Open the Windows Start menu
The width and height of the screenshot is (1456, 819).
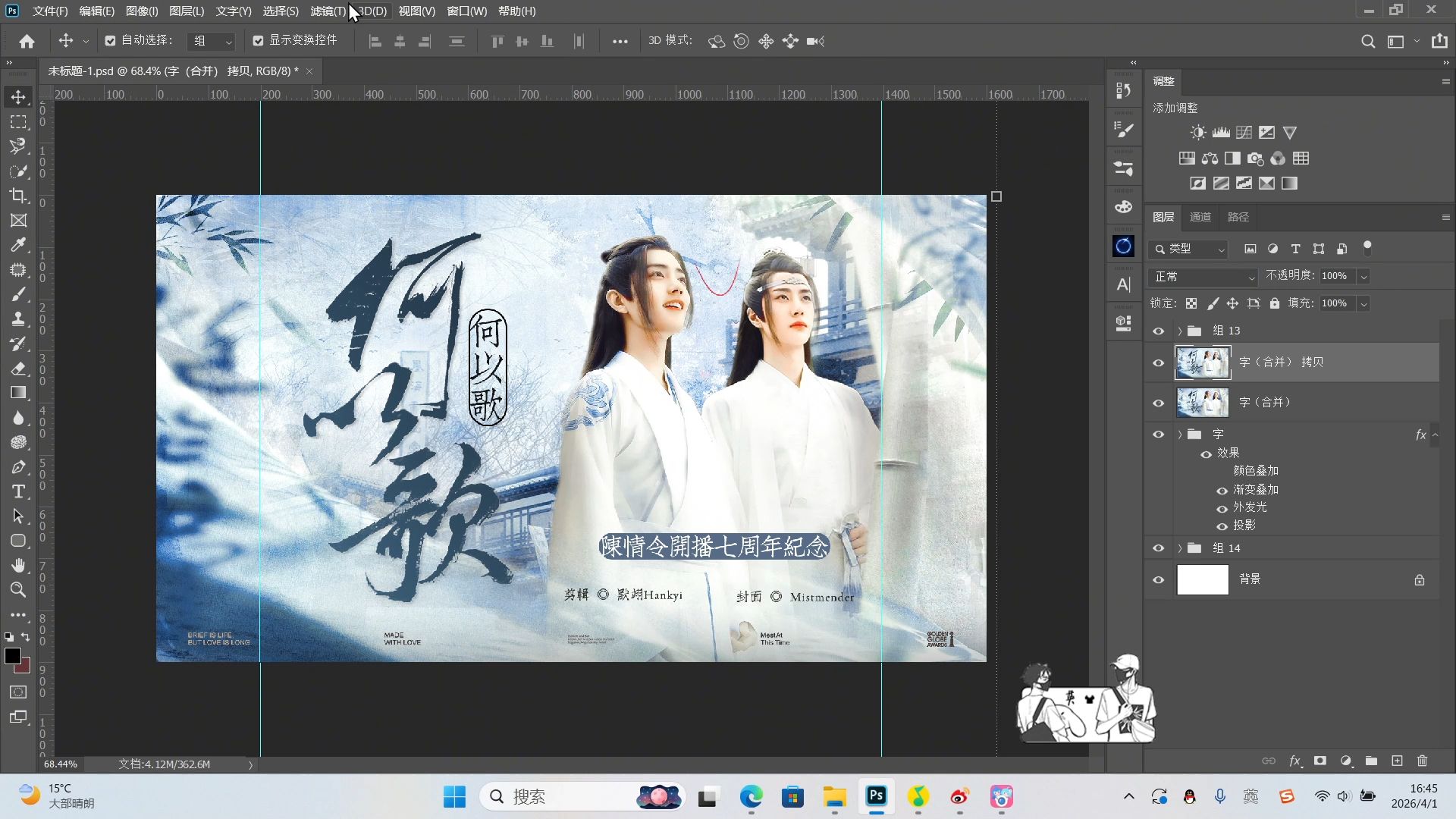click(x=455, y=797)
